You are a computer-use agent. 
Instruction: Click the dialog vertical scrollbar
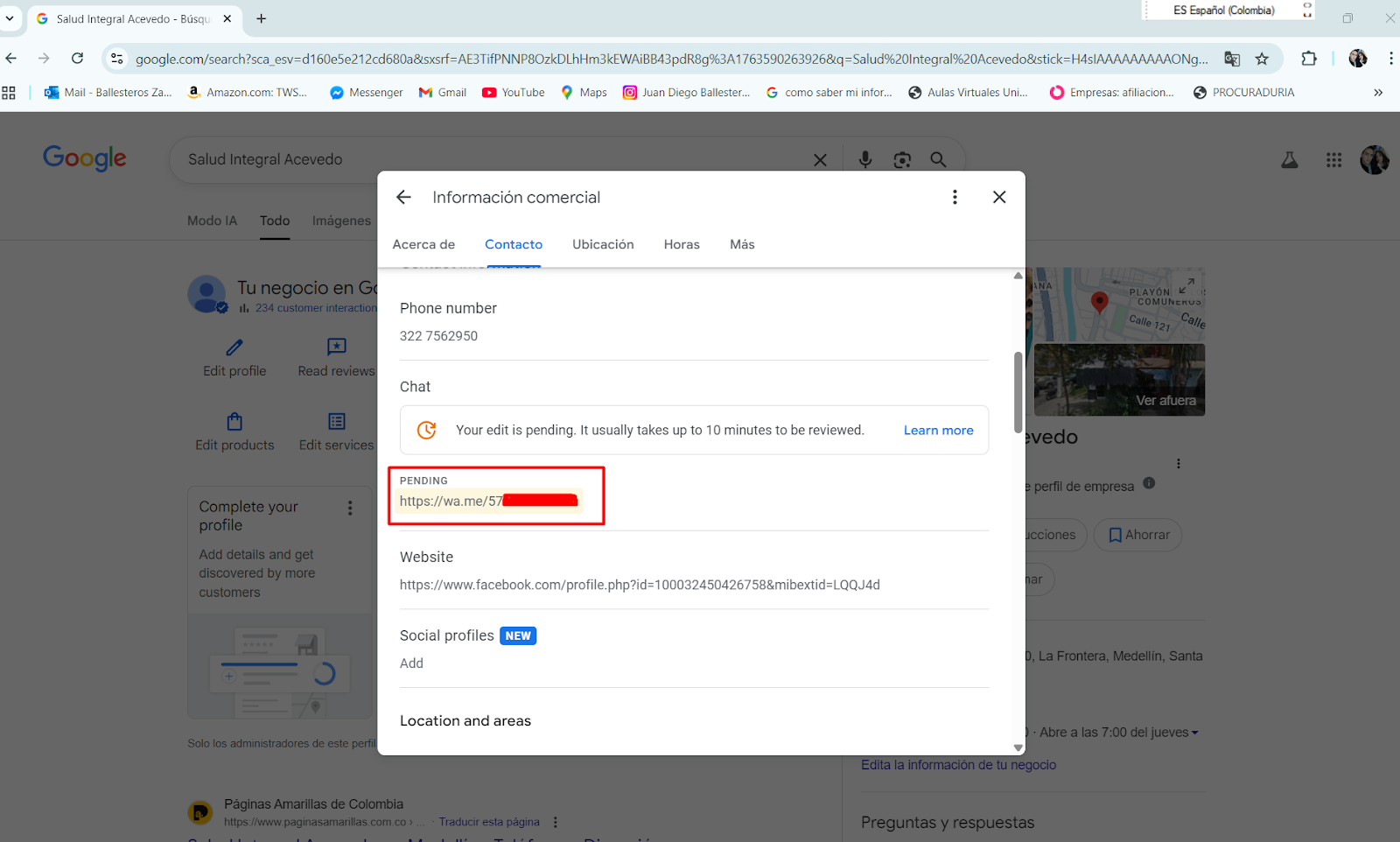(x=1018, y=394)
